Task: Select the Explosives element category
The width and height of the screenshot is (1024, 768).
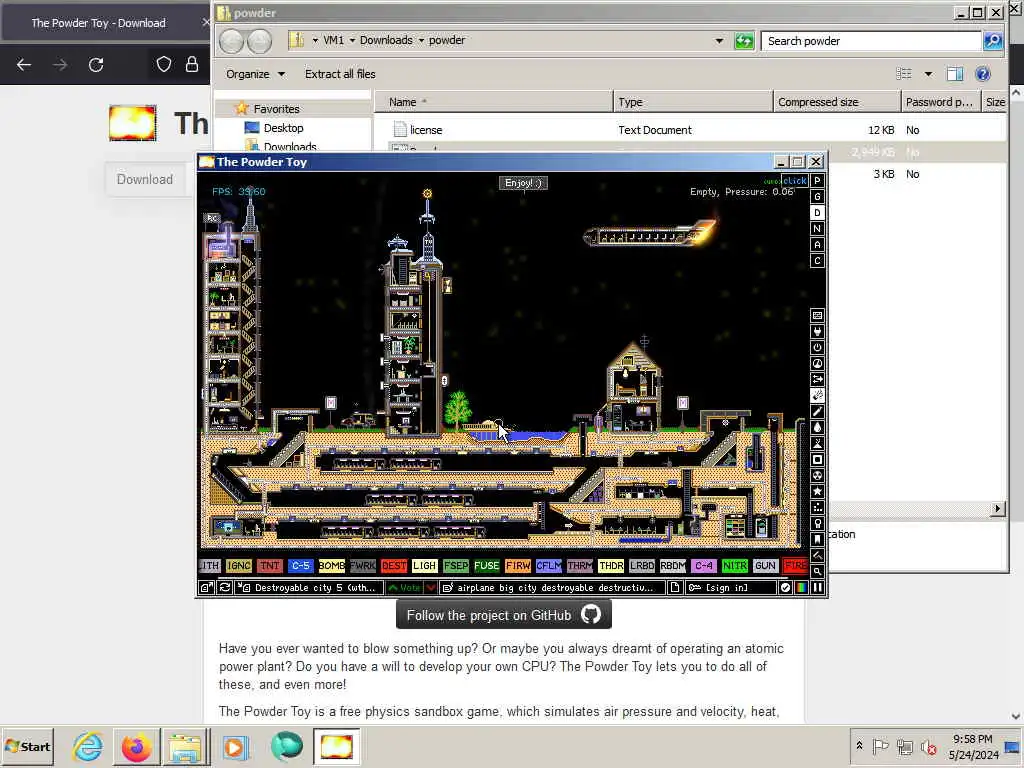Action: [817, 396]
